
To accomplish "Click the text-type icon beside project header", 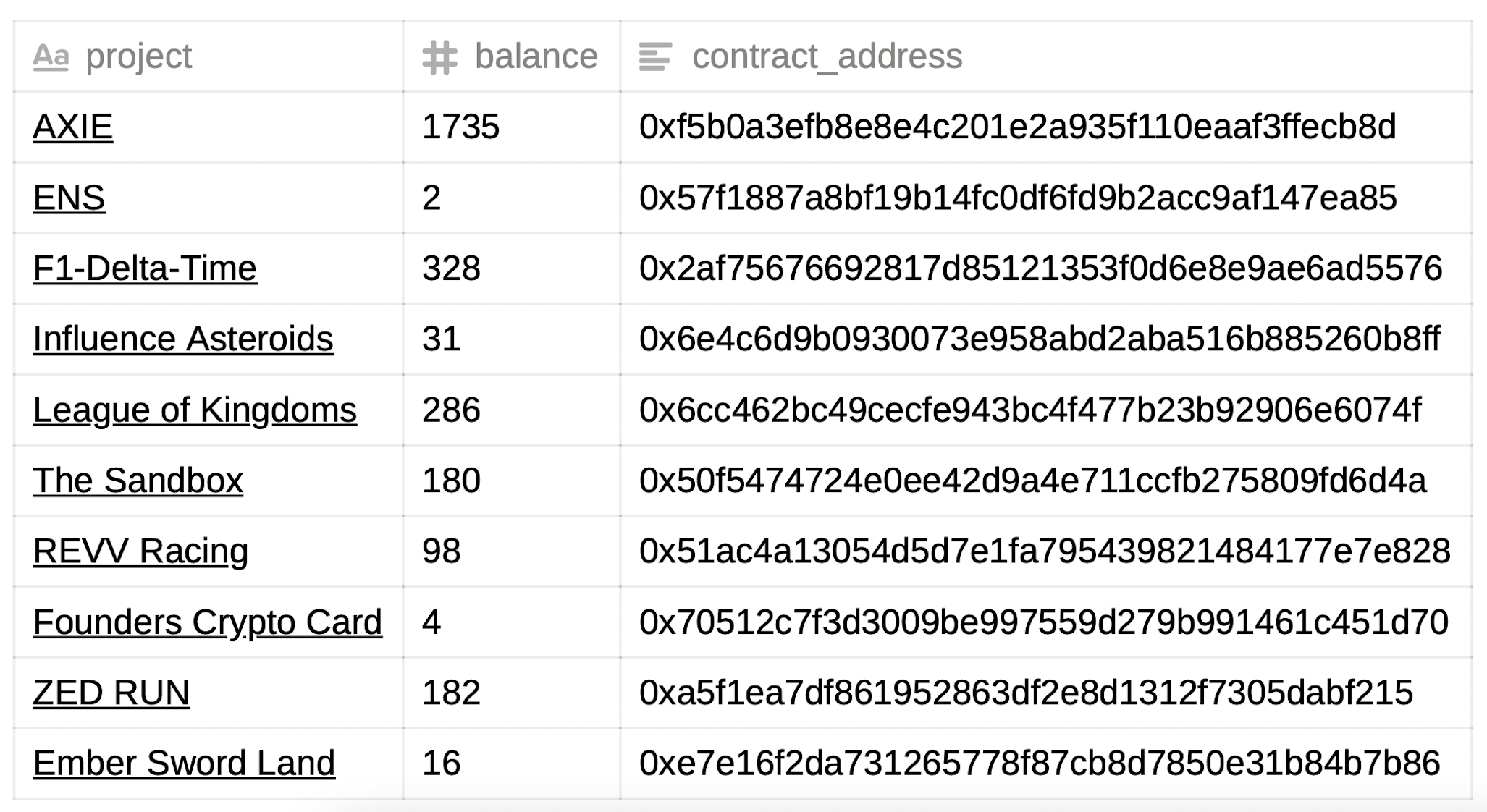I will (51, 56).
